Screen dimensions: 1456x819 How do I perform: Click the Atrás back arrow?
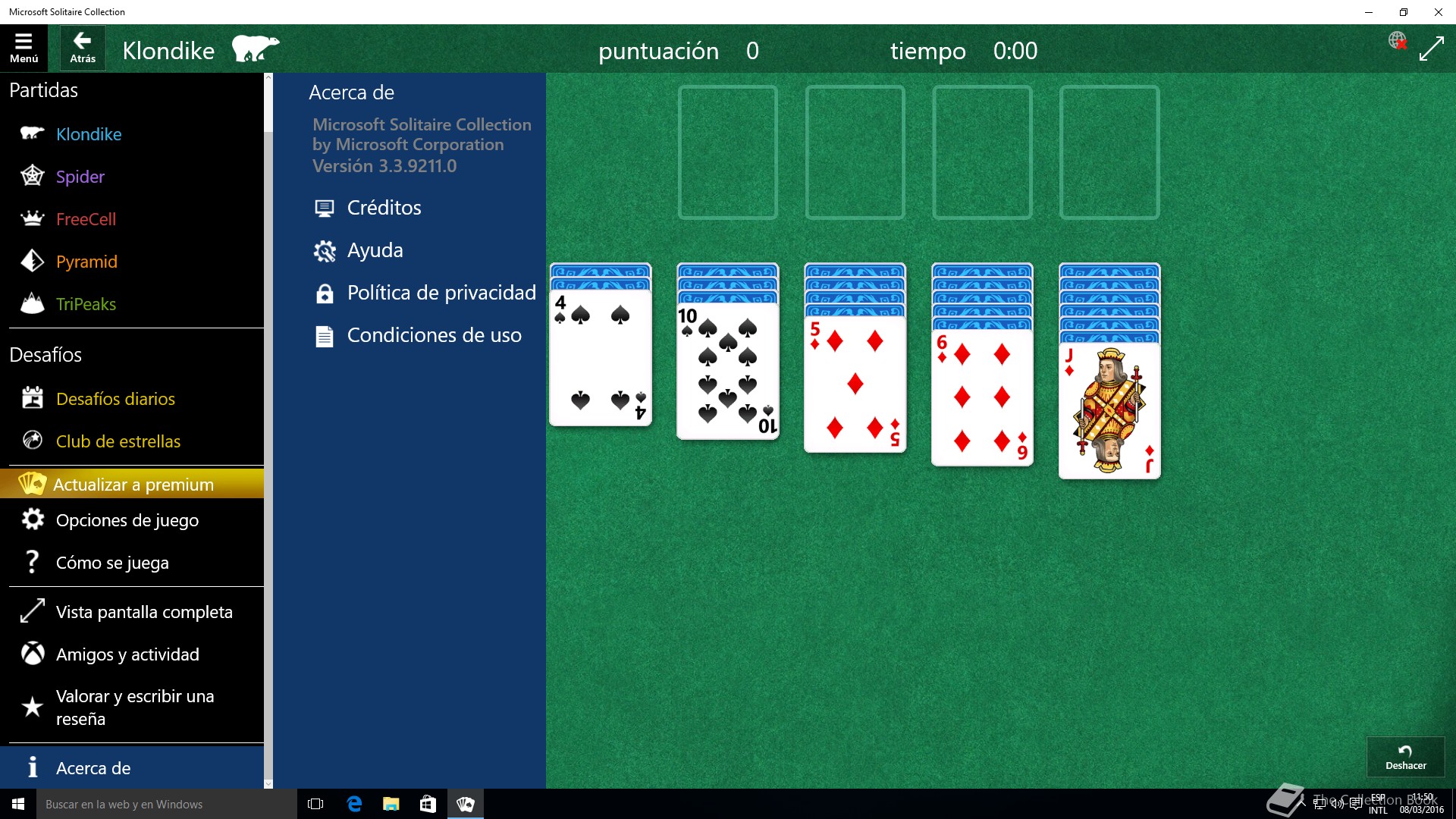click(83, 49)
